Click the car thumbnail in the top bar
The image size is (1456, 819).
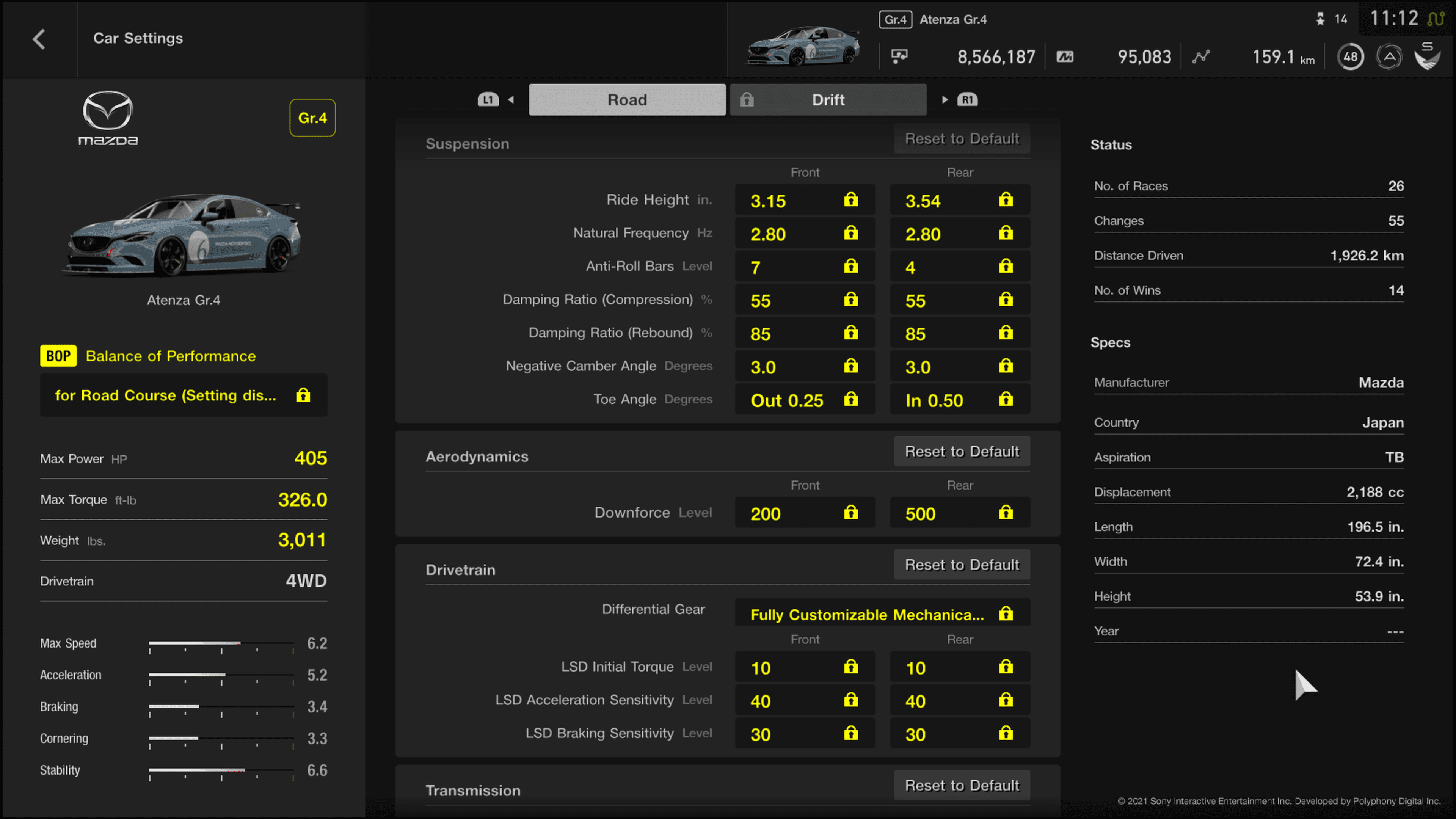coord(803,46)
